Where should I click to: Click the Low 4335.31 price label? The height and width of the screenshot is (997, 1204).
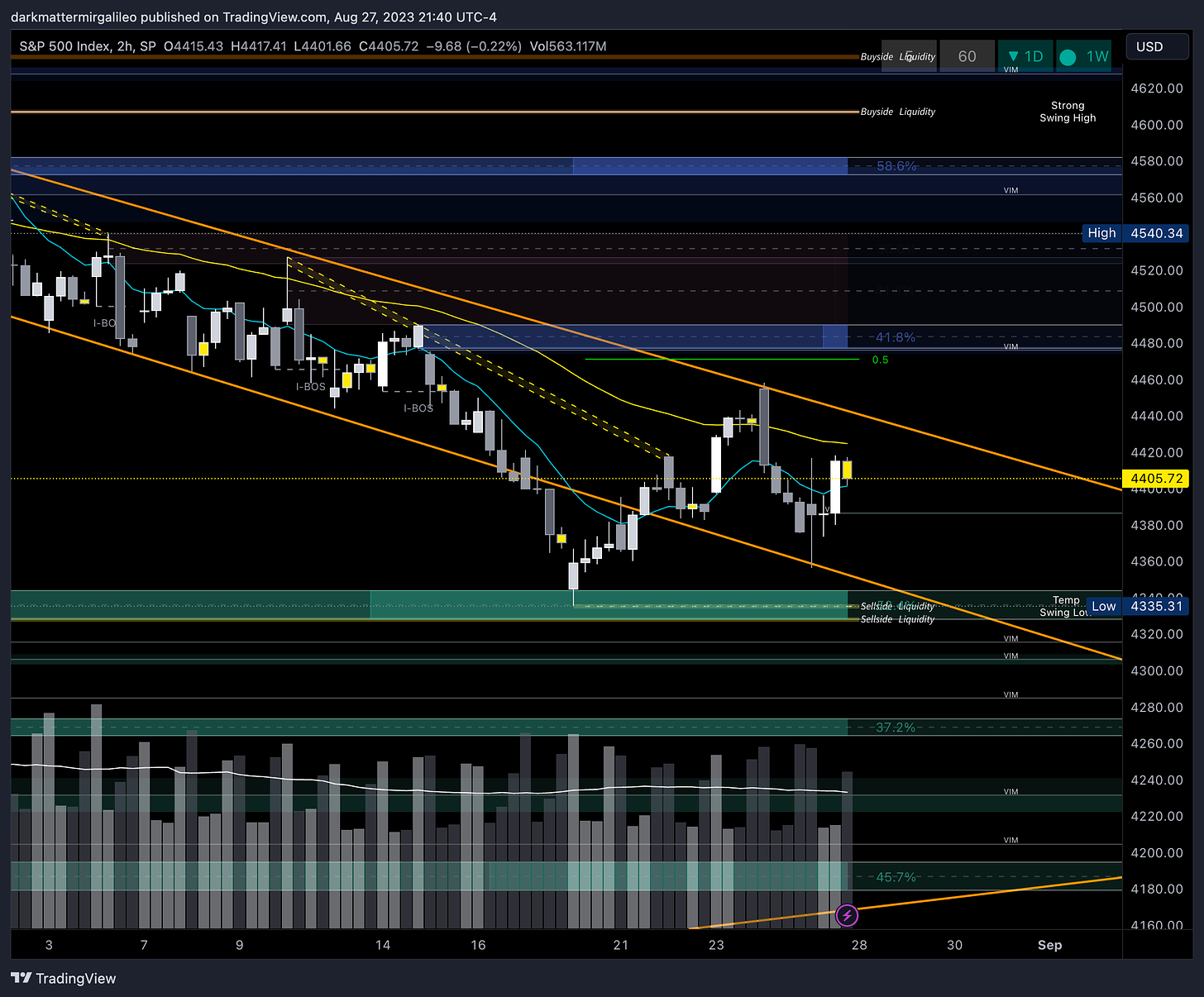1138,606
